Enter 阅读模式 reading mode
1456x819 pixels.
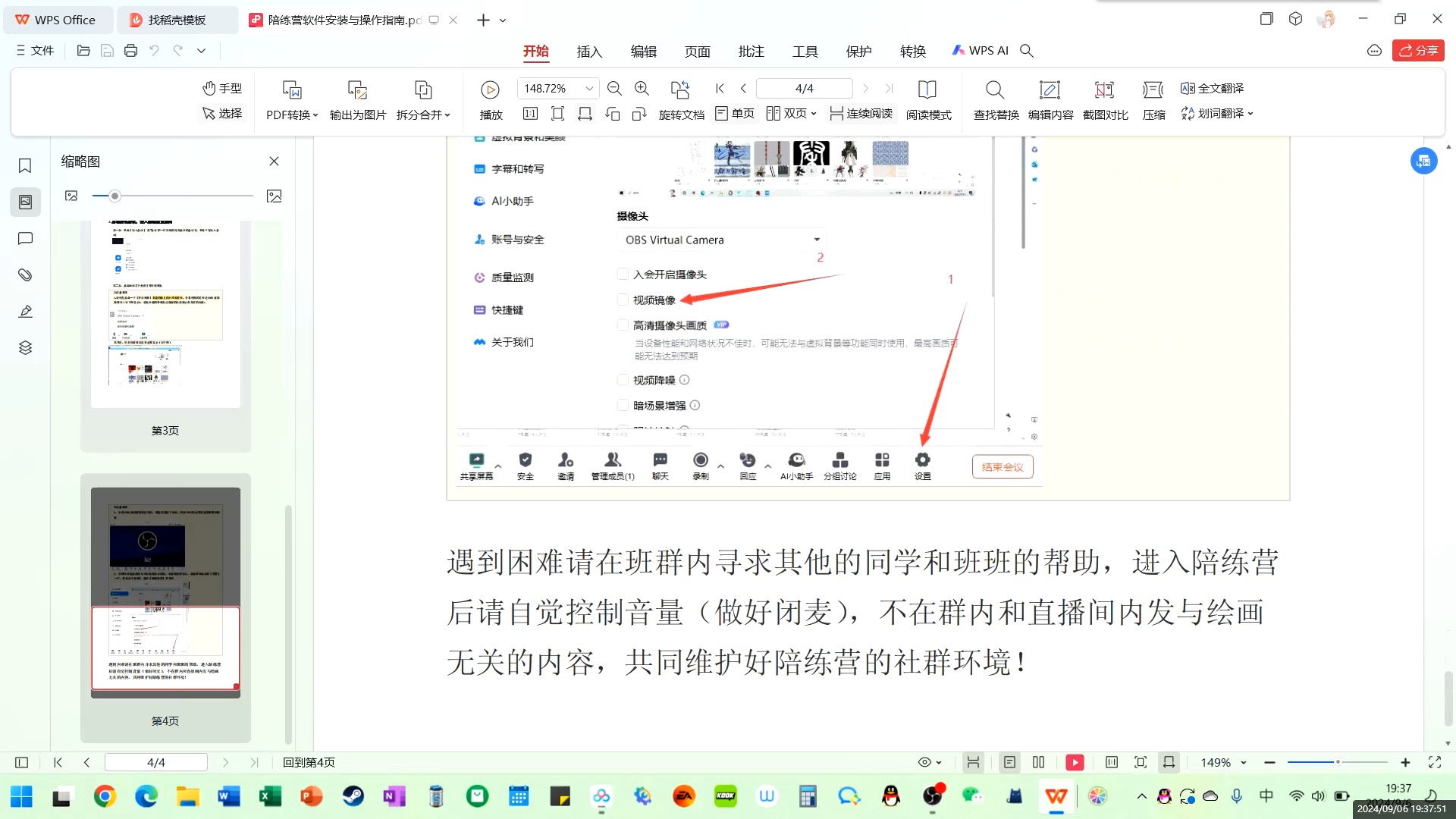(928, 100)
